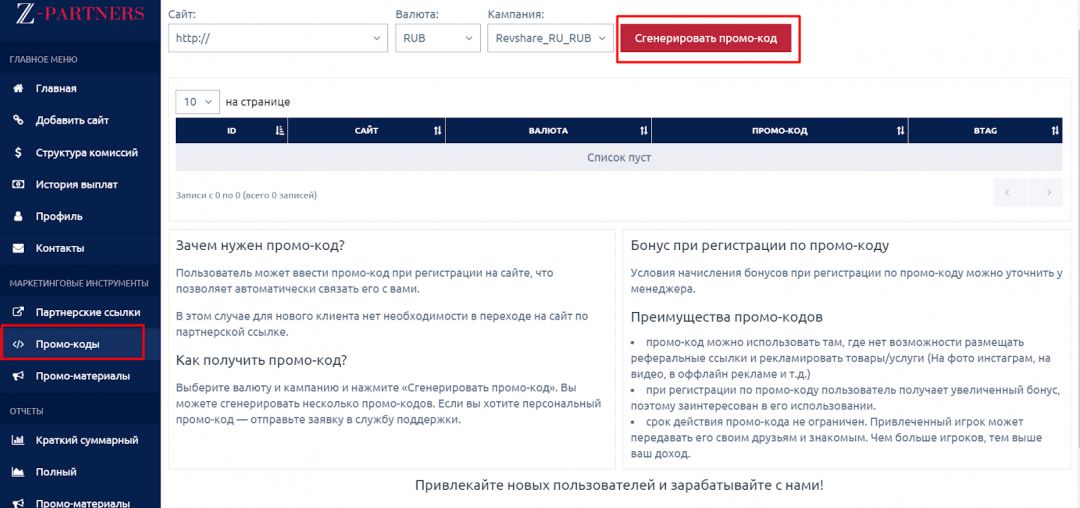Click the user icon beside Профиль
The height and width of the screenshot is (508, 1080).
19,216
